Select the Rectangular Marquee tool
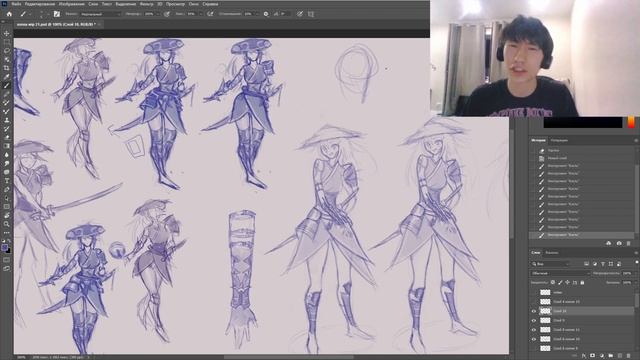The width and height of the screenshot is (640, 360). tap(7, 42)
